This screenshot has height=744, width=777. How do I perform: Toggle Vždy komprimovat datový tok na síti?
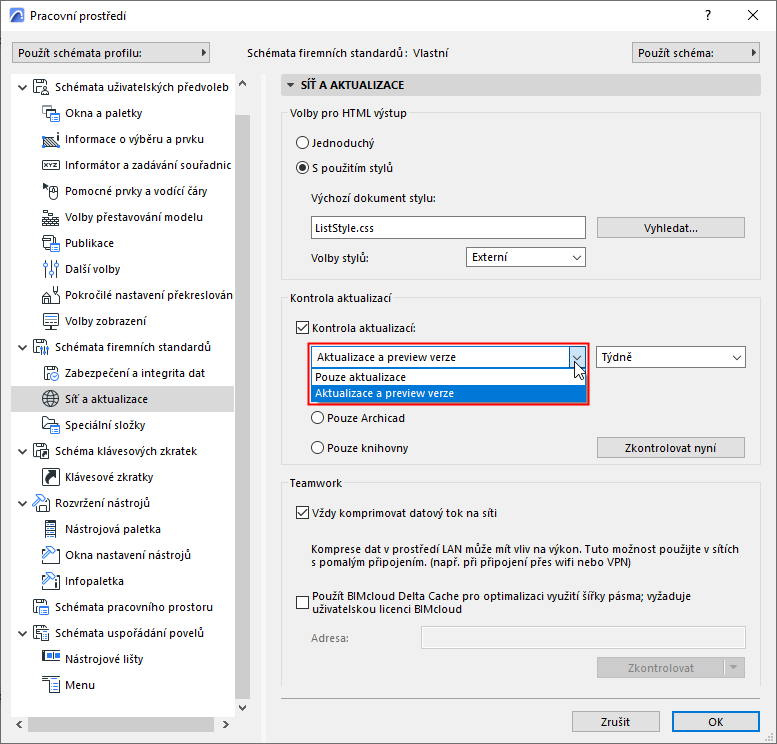(x=302, y=513)
